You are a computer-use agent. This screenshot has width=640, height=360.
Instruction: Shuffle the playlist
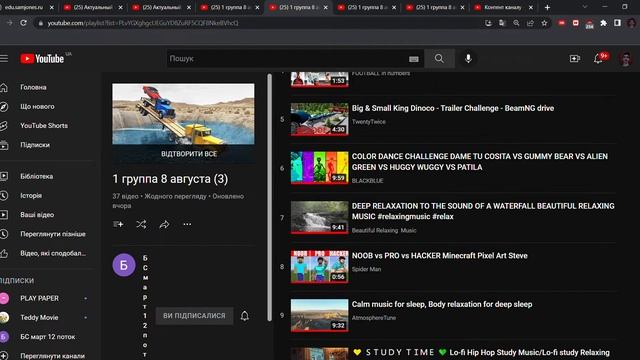coord(141,224)
